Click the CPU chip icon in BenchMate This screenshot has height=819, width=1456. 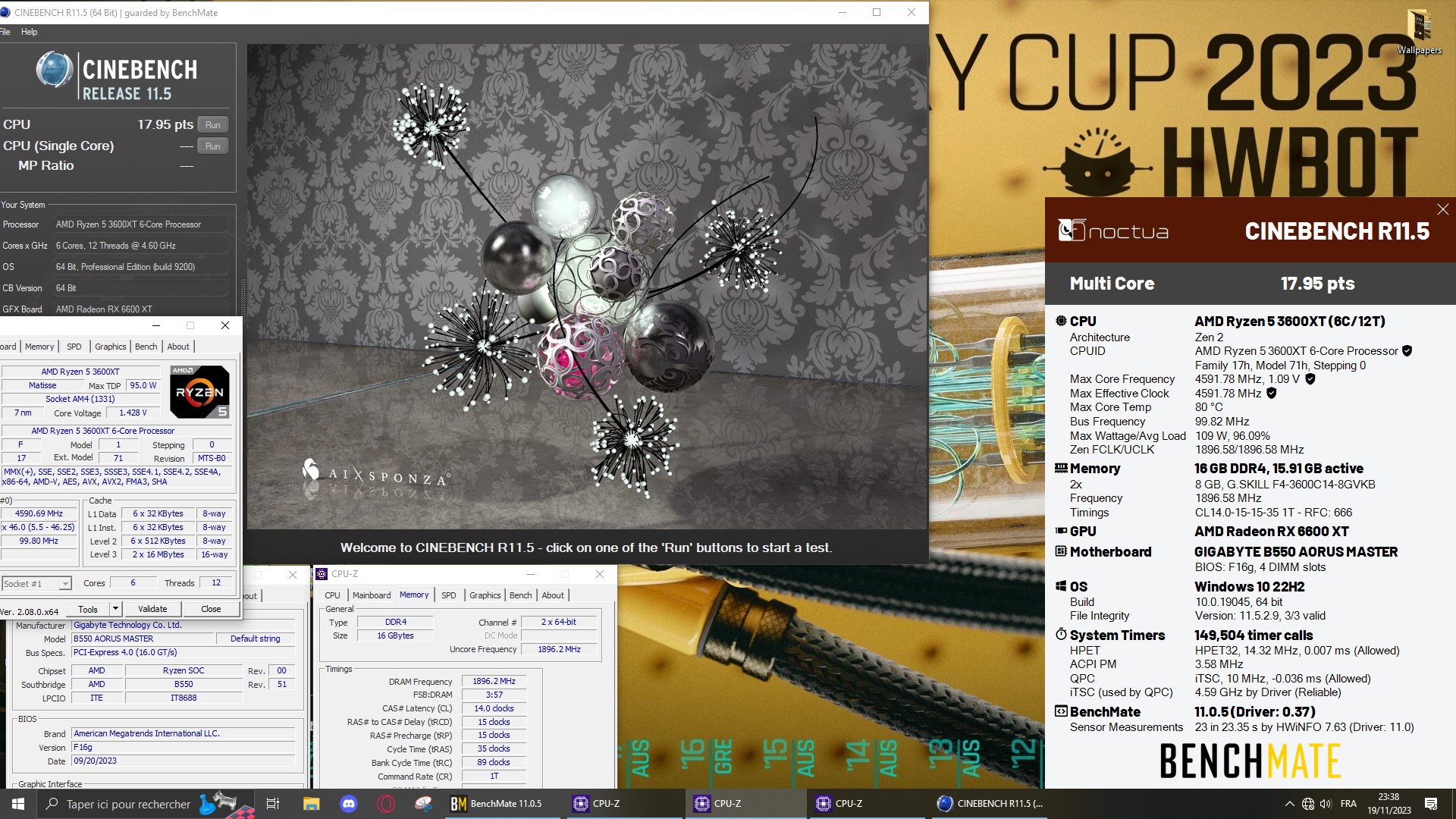click(1061, 321)
